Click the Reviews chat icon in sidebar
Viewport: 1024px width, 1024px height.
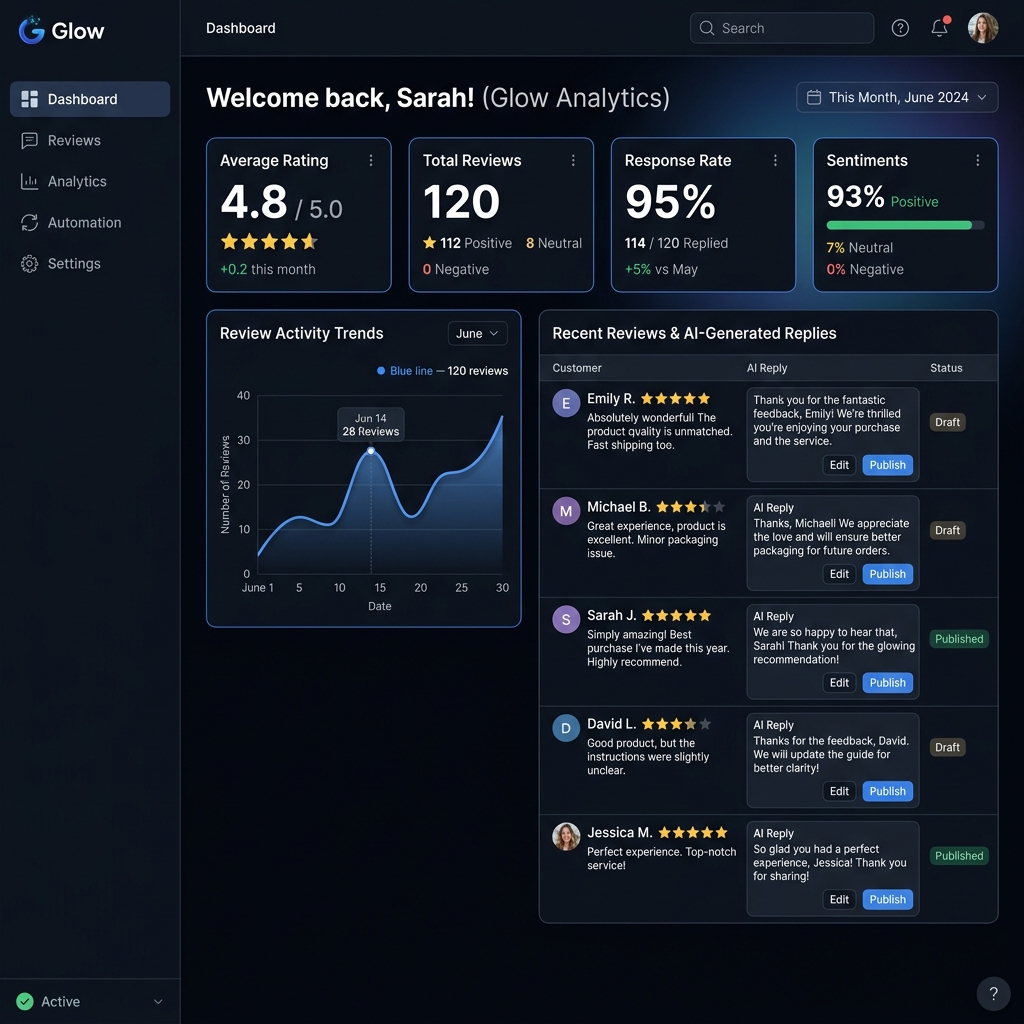click(x=29, y=140)
